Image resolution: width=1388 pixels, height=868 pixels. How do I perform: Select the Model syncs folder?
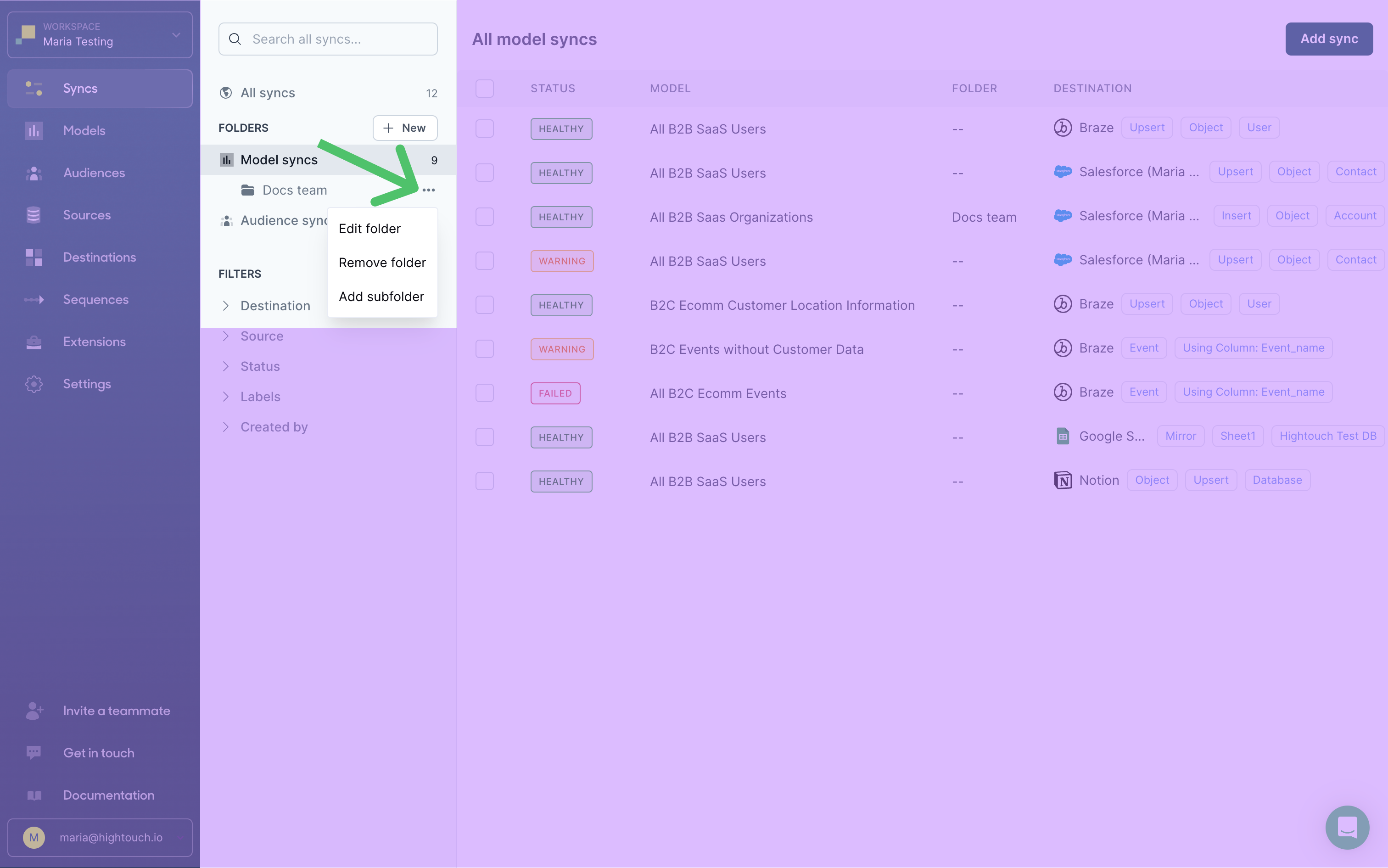[328, 160]
